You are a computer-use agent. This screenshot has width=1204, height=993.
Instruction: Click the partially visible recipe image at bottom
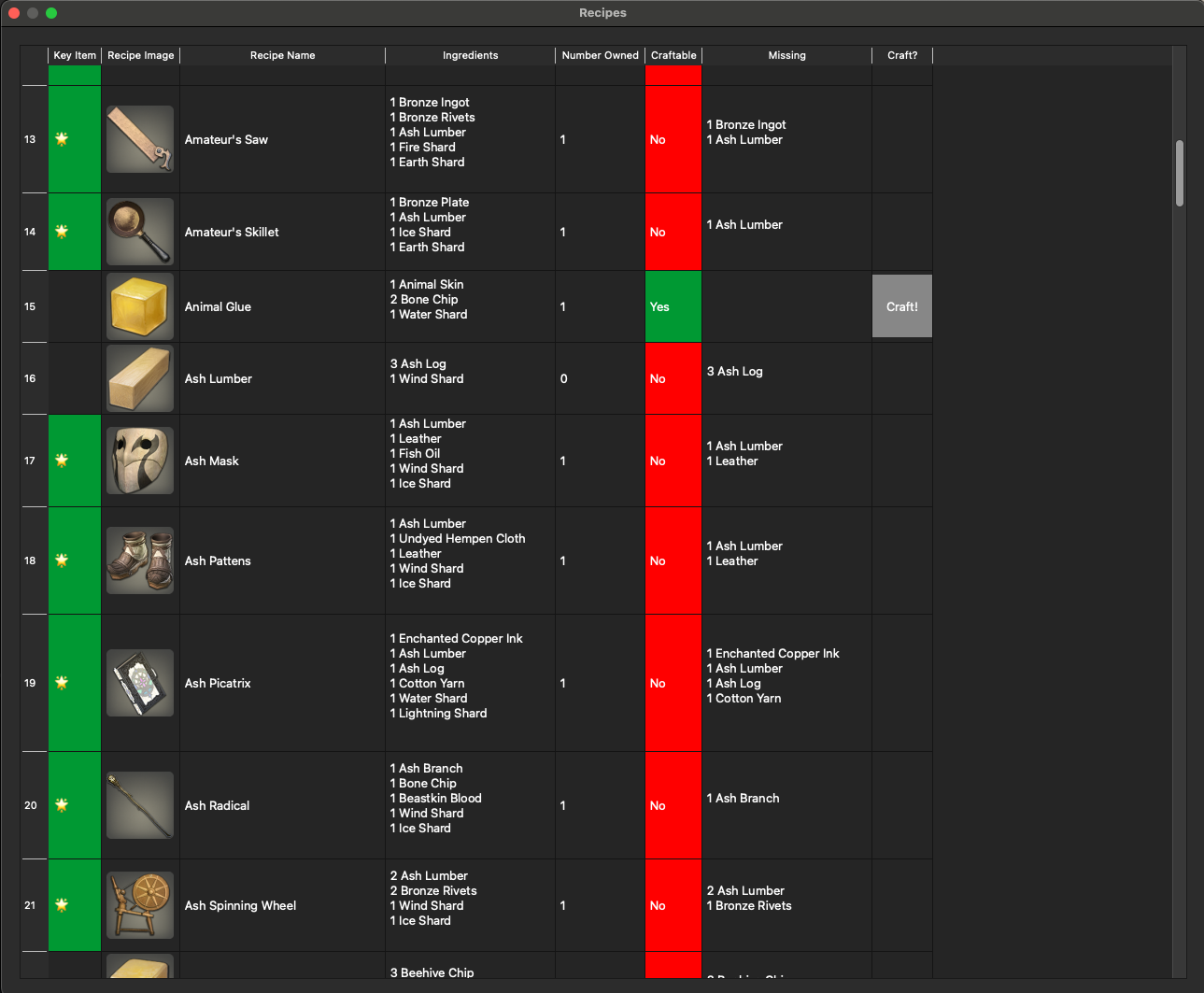pos(139,972)
